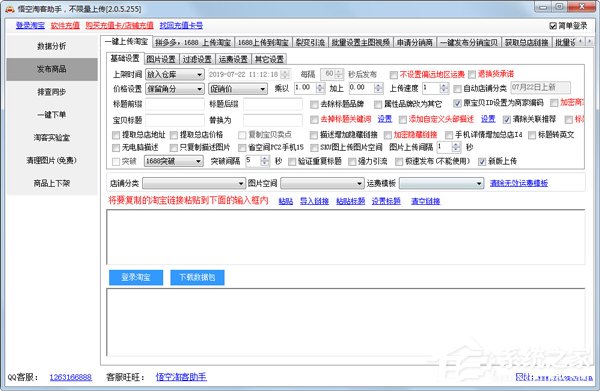Screen dimensions: 600x391
Task: Open the QQ客服 number 1263166888 link
Action: [71, 378]
